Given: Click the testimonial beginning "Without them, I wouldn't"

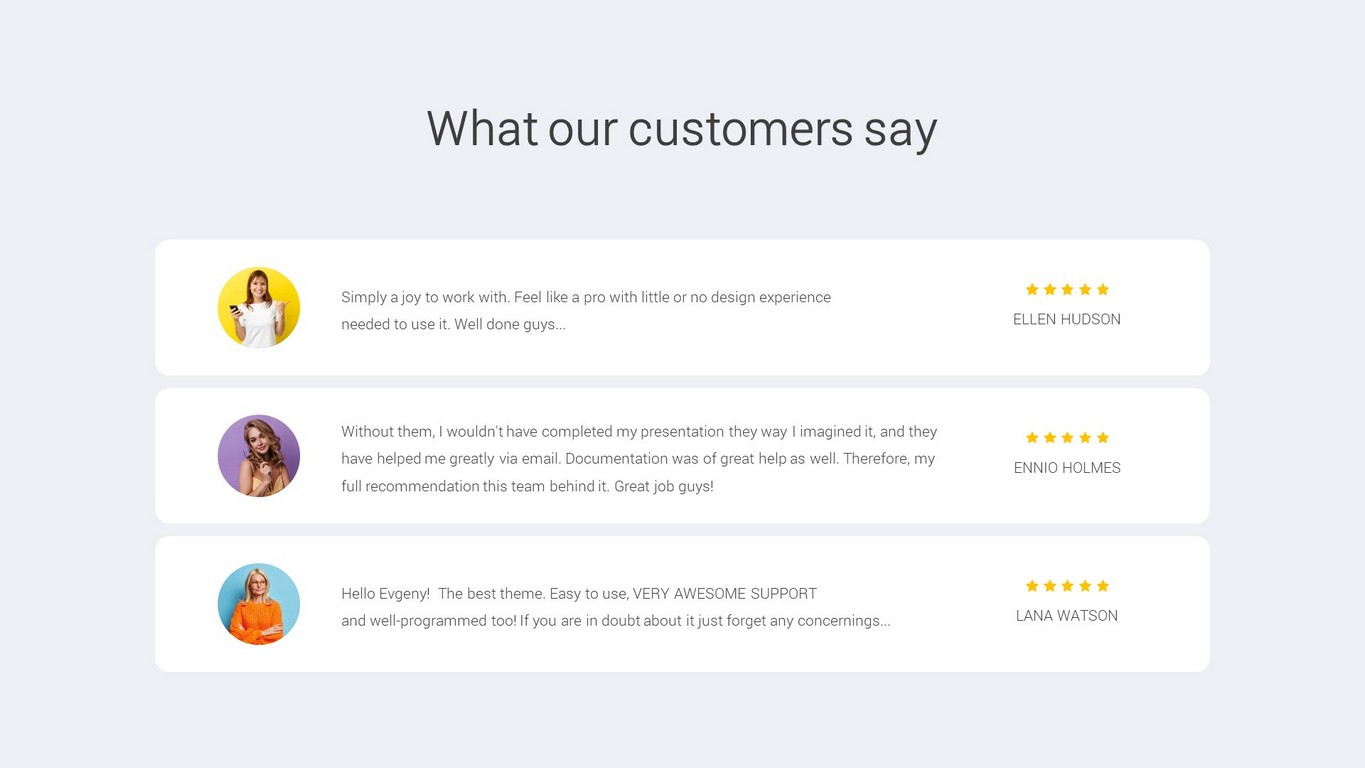Looking at the screenshot, I should click(x=639, y=458).
